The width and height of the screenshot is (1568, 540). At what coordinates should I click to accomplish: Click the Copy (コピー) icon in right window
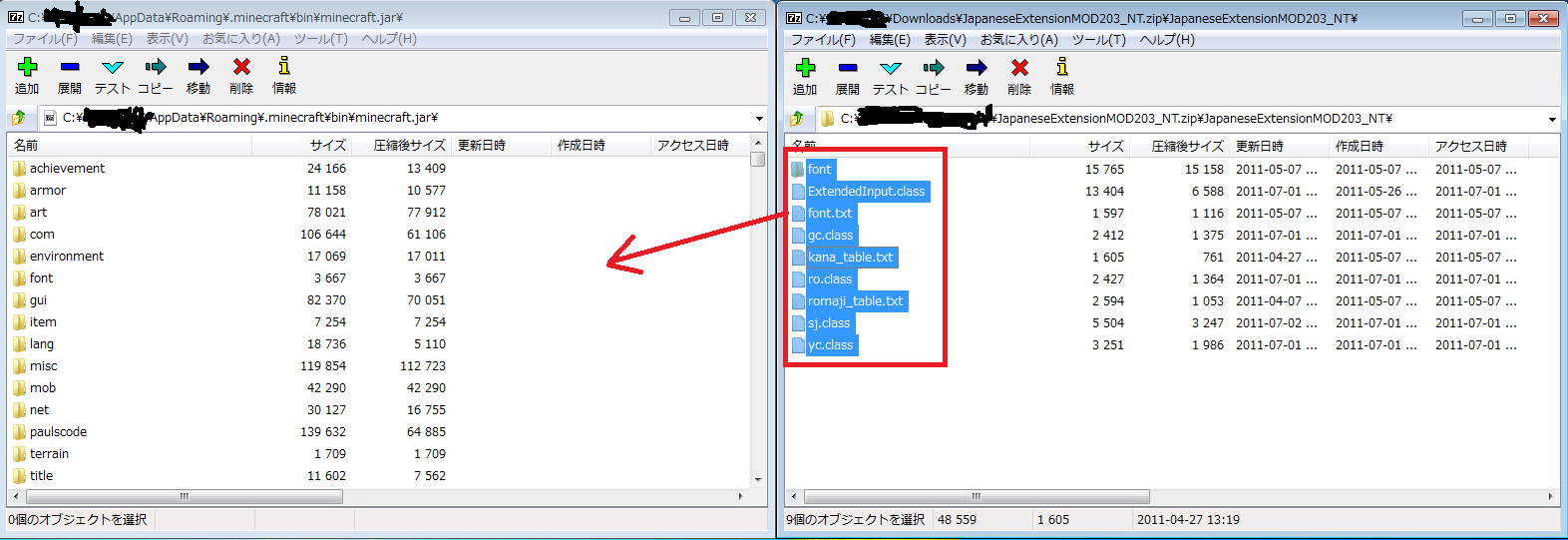point(933,69)
